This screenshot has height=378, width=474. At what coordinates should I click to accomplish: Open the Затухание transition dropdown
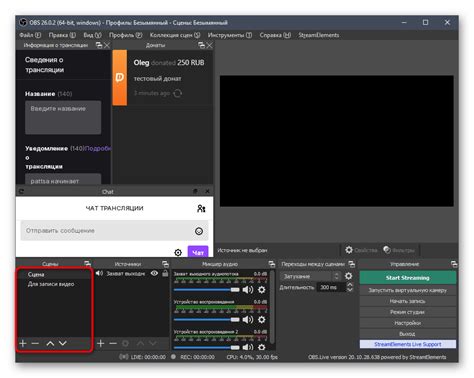coord(310,276)
